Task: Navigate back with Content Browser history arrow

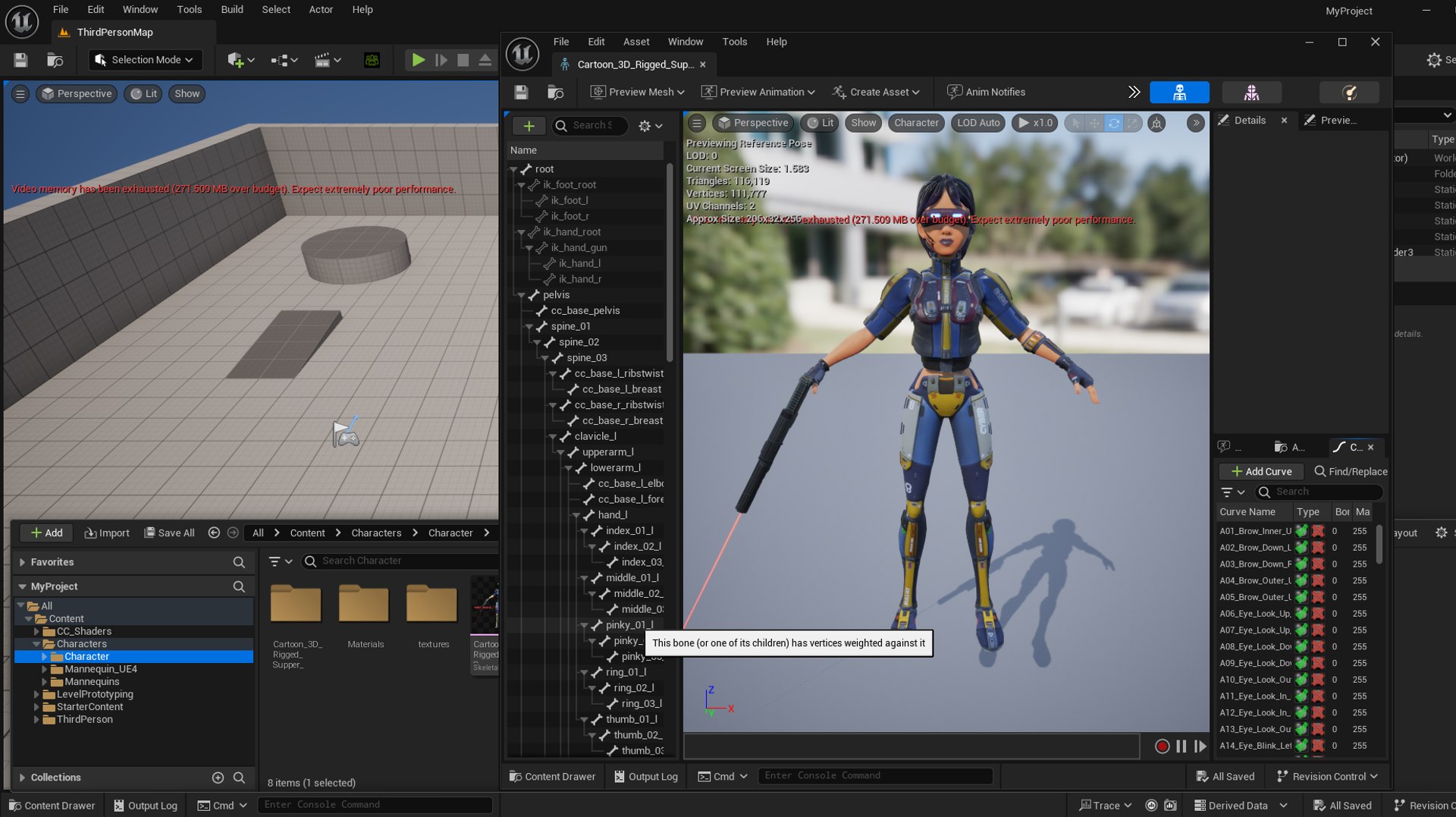Action: [x=214, y=533]
